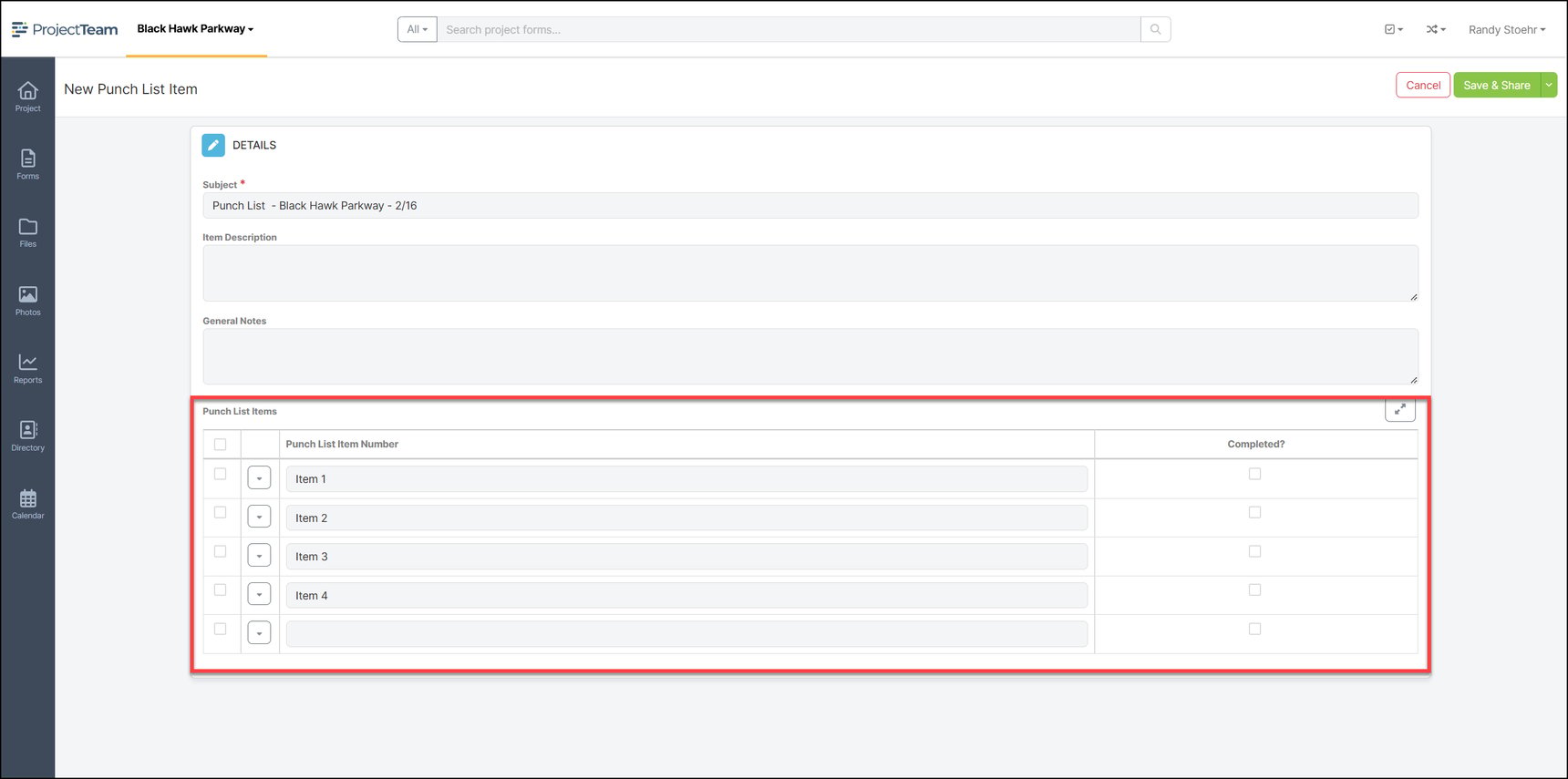
Task: Open the Files sidebar section
Action: point(28,232)
